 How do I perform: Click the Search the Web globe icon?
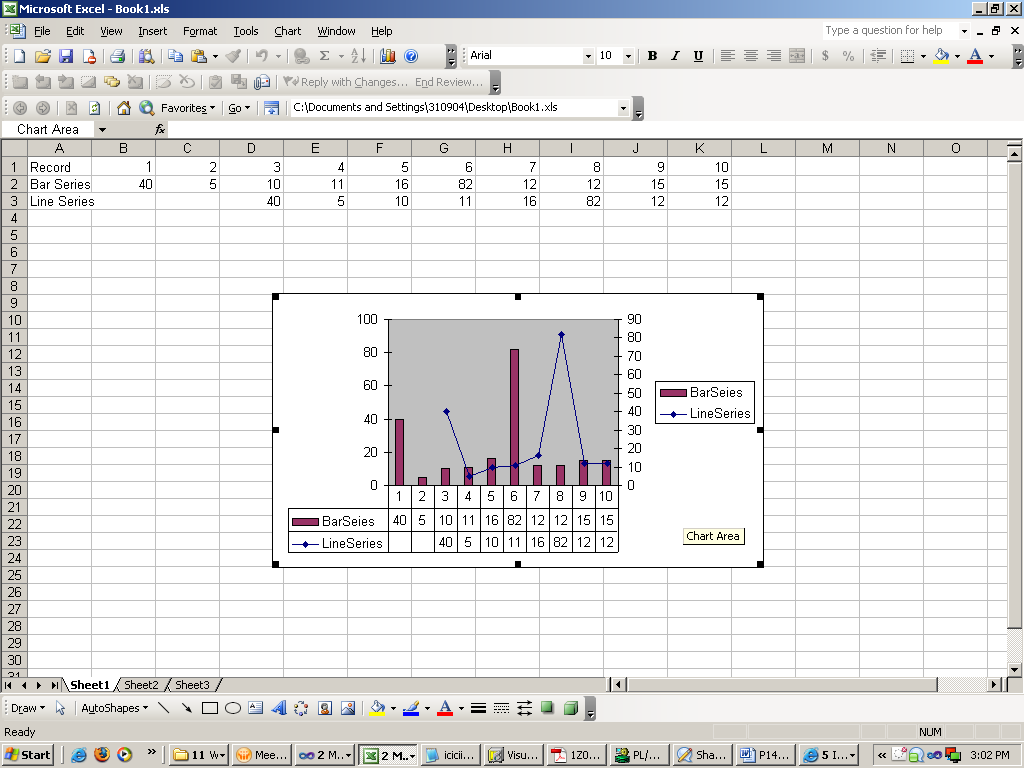coord(146,108)
